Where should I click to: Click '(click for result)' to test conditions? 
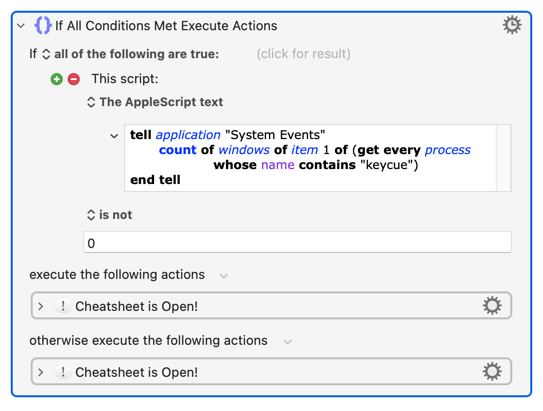click(303, 54)
